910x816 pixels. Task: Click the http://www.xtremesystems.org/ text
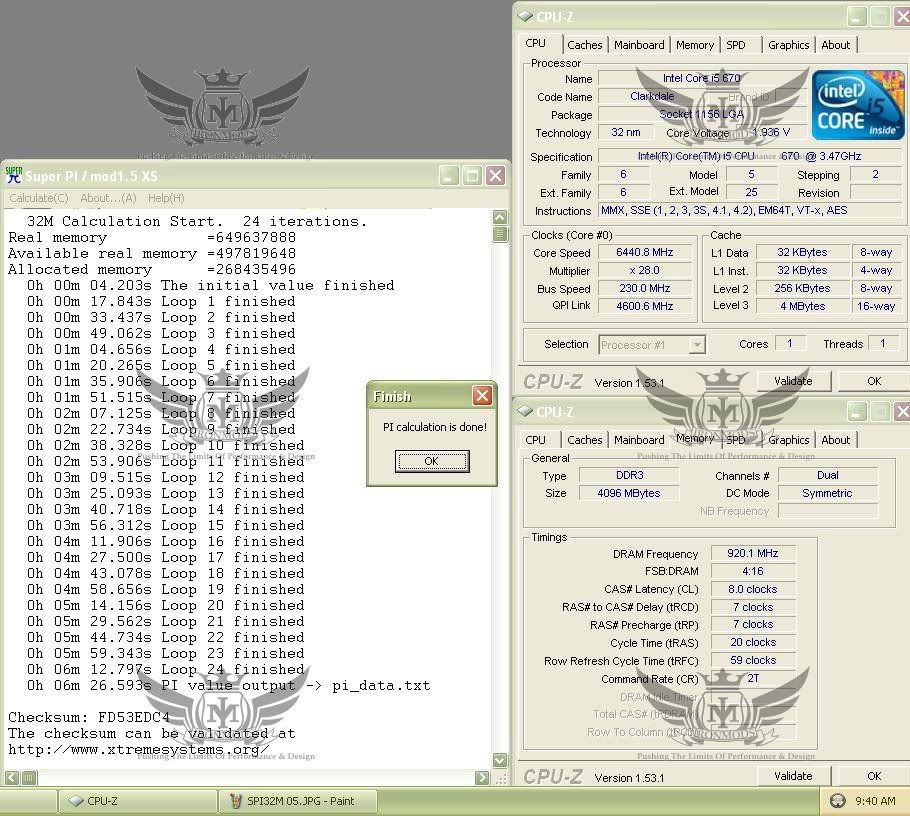pos(138,749)
